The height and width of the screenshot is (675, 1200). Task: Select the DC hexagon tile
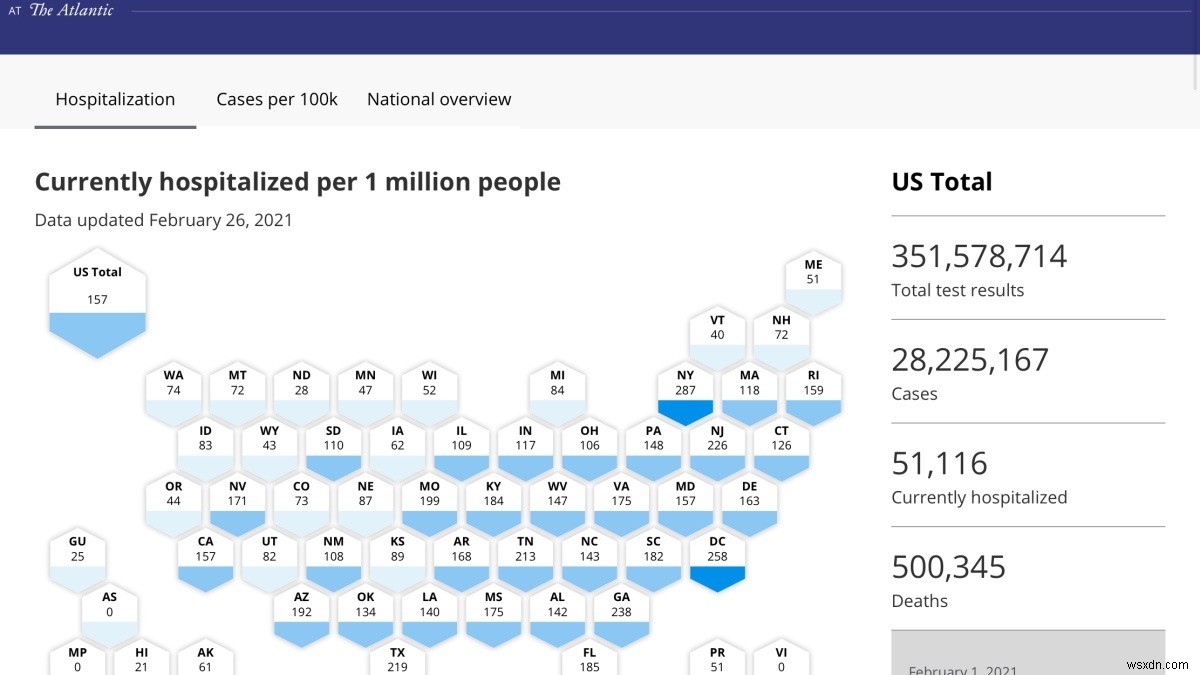[x=717, y=550]
